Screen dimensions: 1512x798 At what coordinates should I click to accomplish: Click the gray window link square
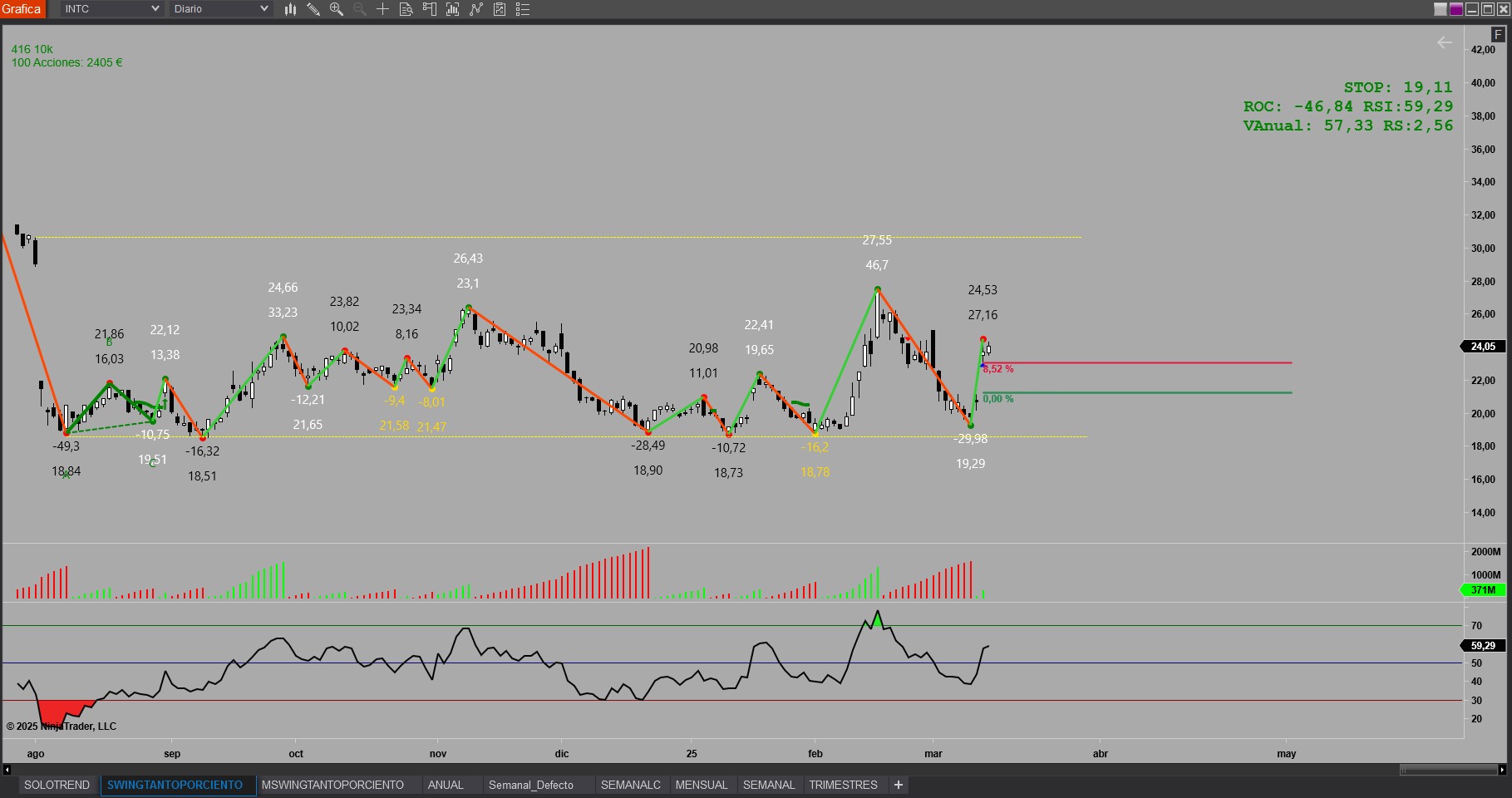(1441, 9)
